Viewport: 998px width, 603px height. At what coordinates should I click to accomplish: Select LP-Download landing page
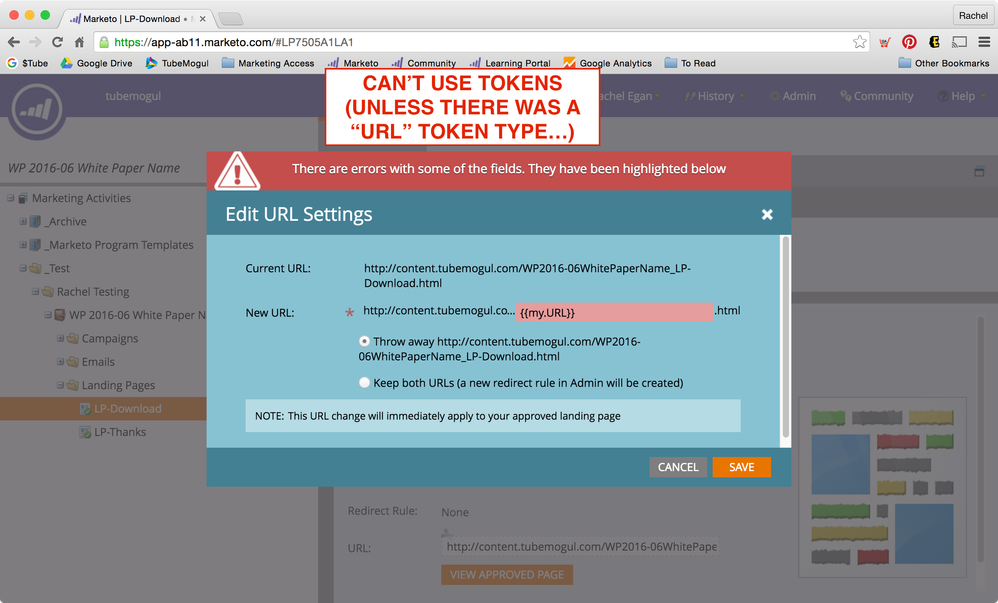click(127, 409)
